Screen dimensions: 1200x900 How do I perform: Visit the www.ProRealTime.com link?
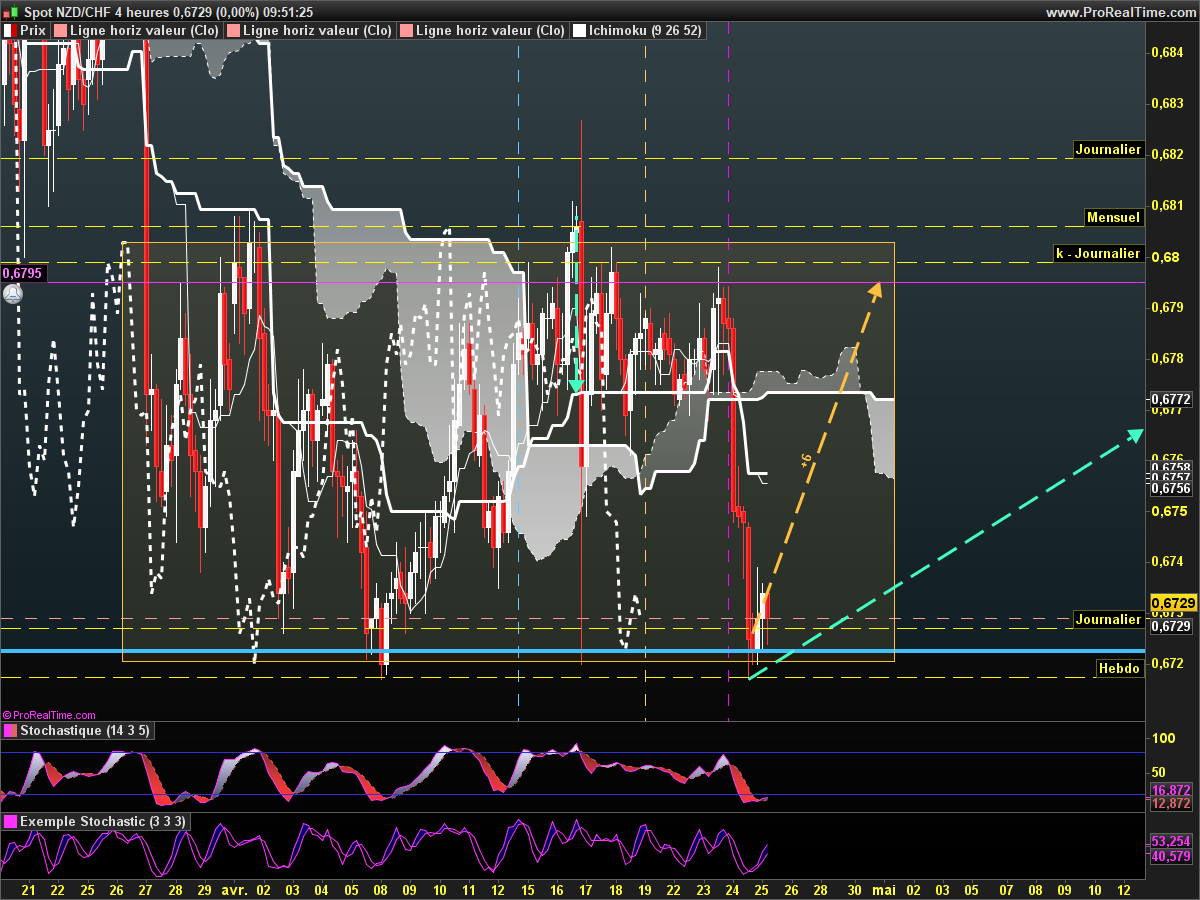coord(1120,12)
